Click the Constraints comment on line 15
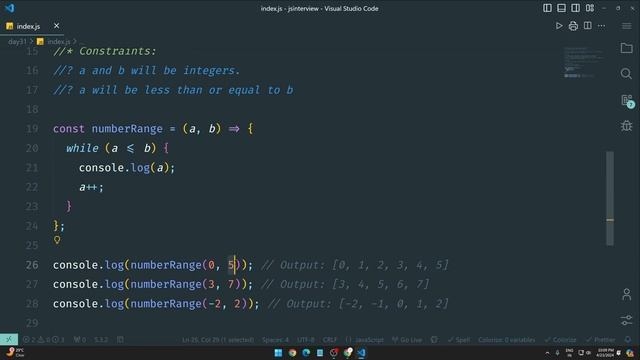The height and width of the screenshot is (360, 640). (x=104, y=51)
